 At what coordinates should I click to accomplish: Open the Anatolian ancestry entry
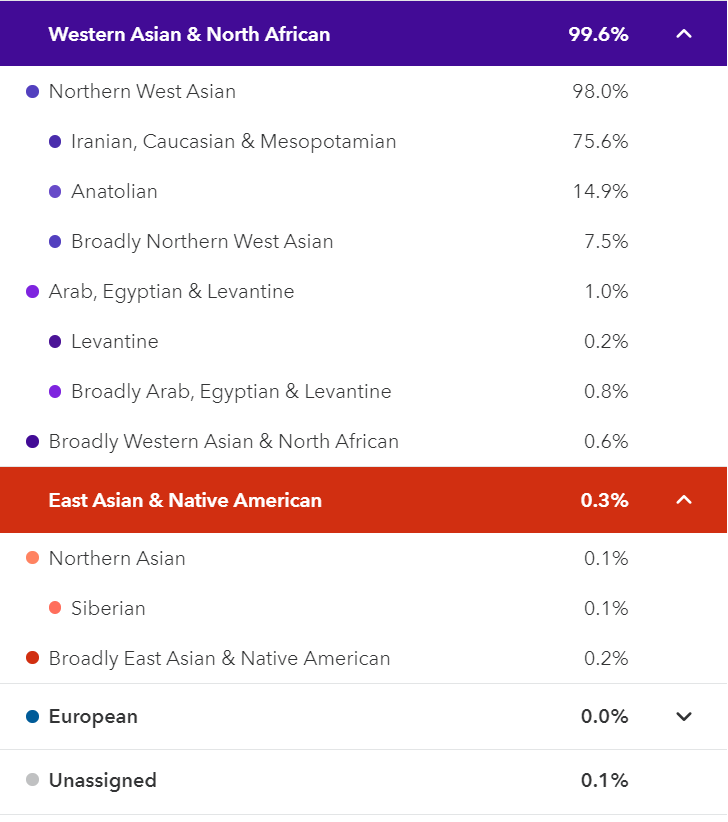click(364, 191)
